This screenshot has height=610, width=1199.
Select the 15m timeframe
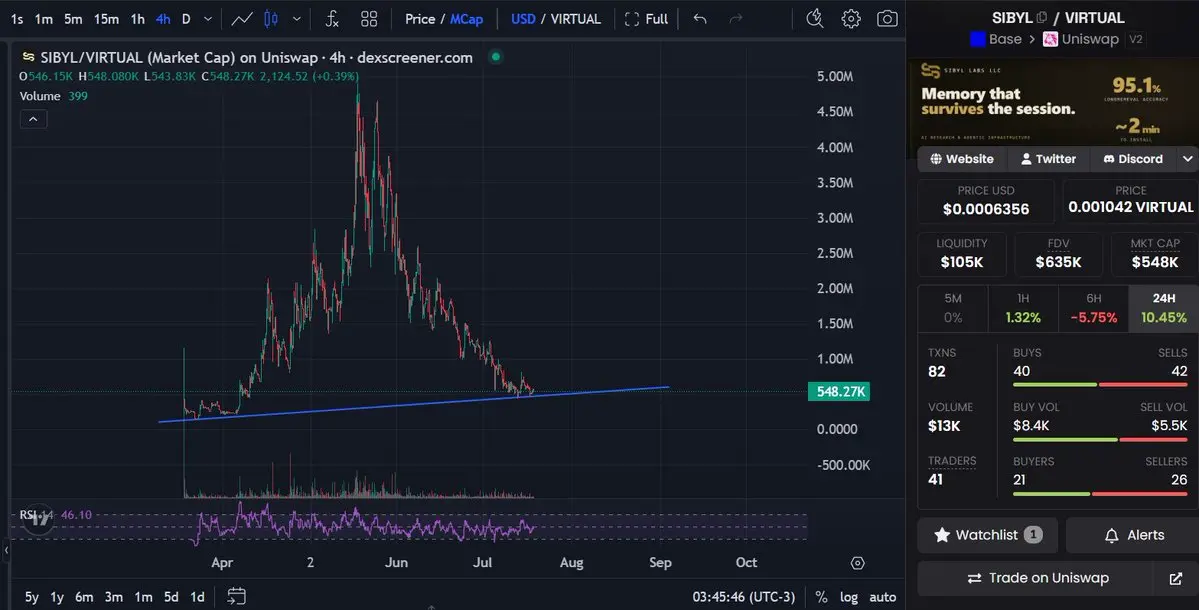pos(106,19)
